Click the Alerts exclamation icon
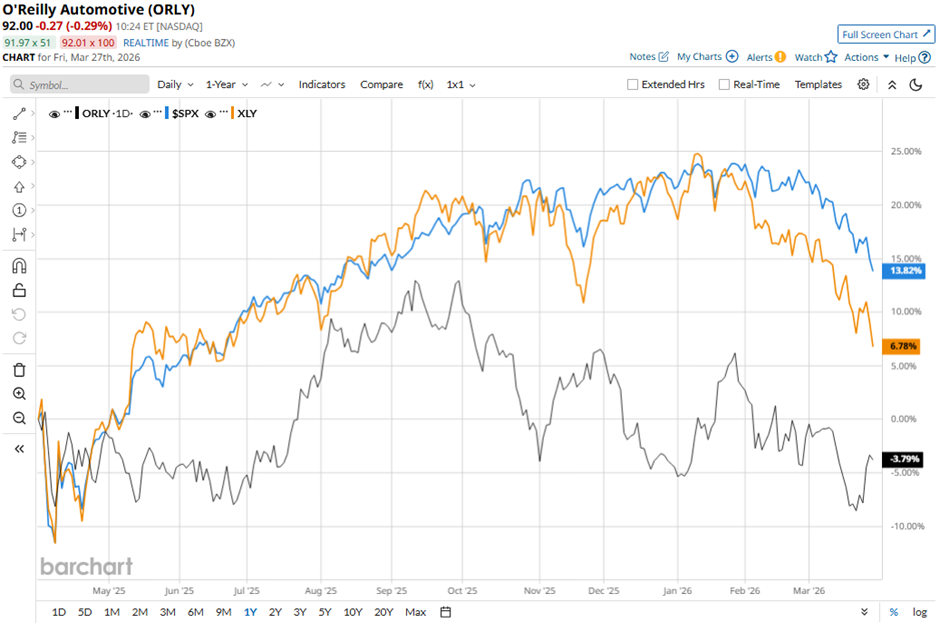 click(x=780, y=57)
